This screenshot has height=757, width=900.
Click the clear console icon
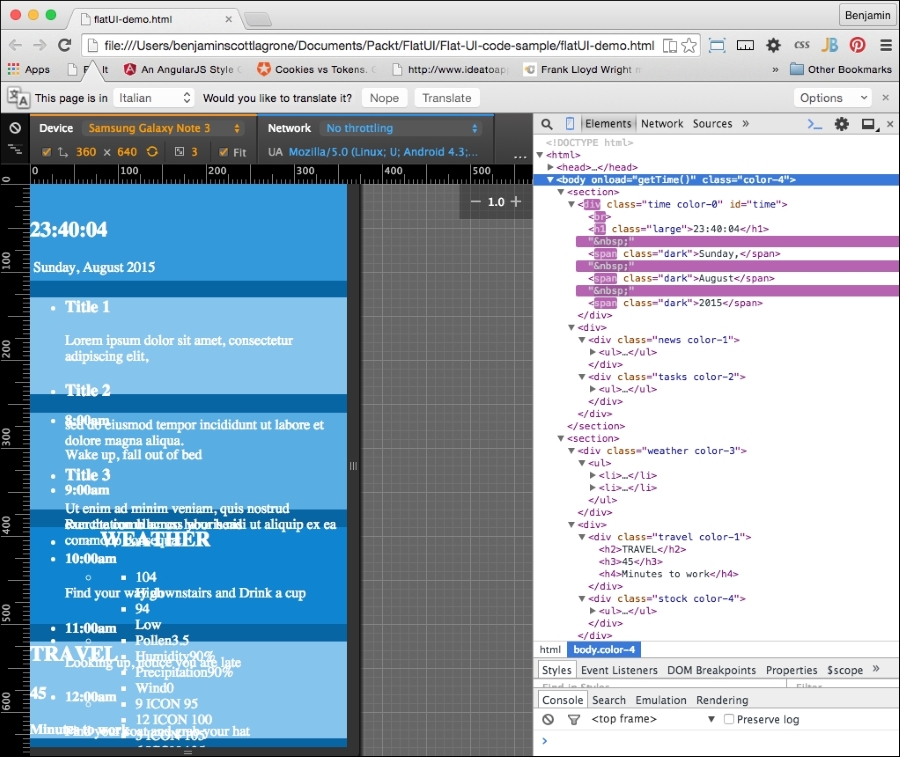tap(548, 719)
